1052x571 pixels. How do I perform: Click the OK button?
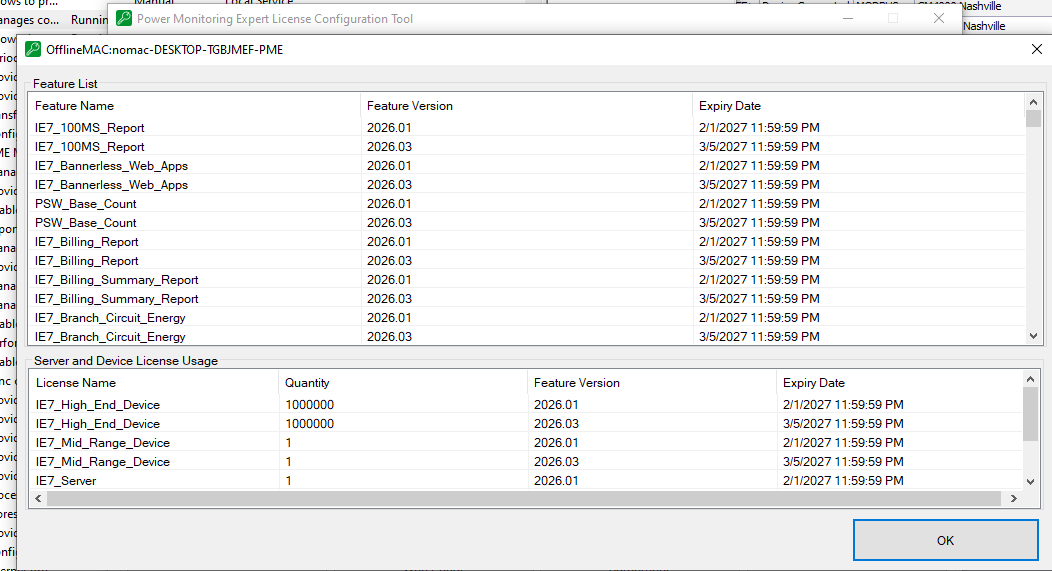945,540
